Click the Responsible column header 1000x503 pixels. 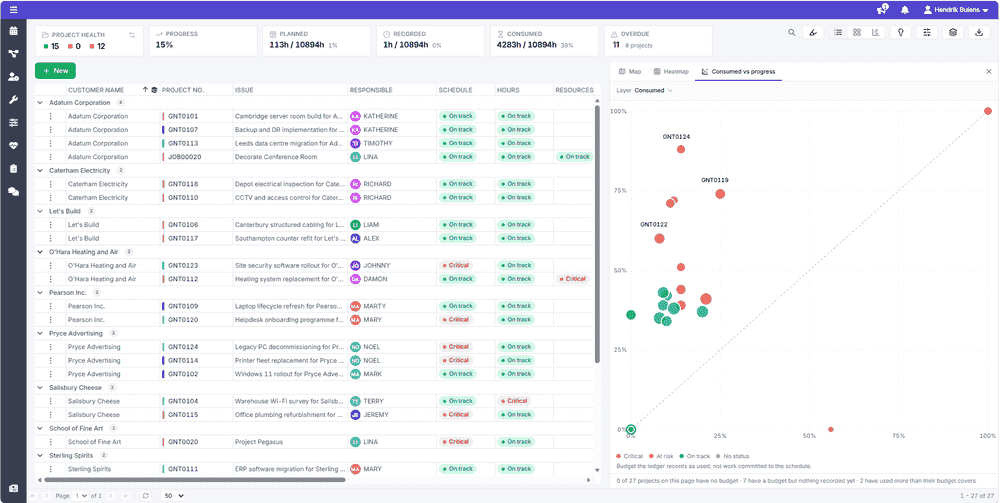tap(371, 90)
